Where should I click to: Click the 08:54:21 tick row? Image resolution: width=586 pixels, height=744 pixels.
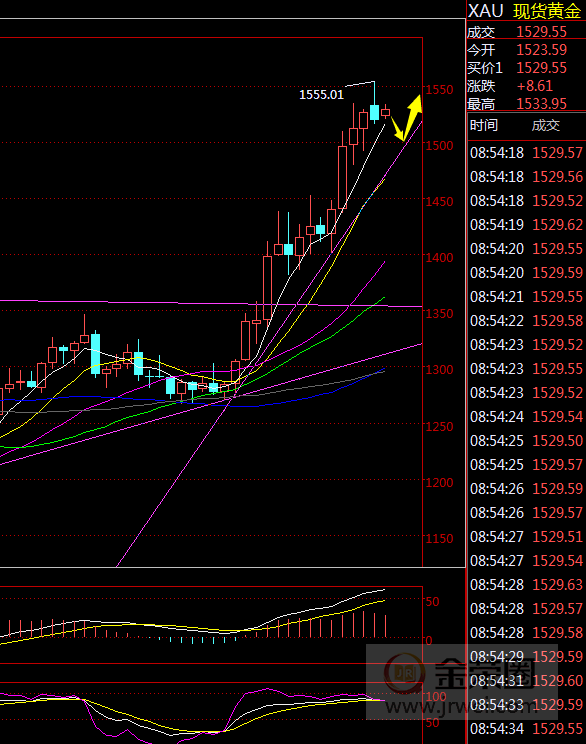tap(526, 297)
